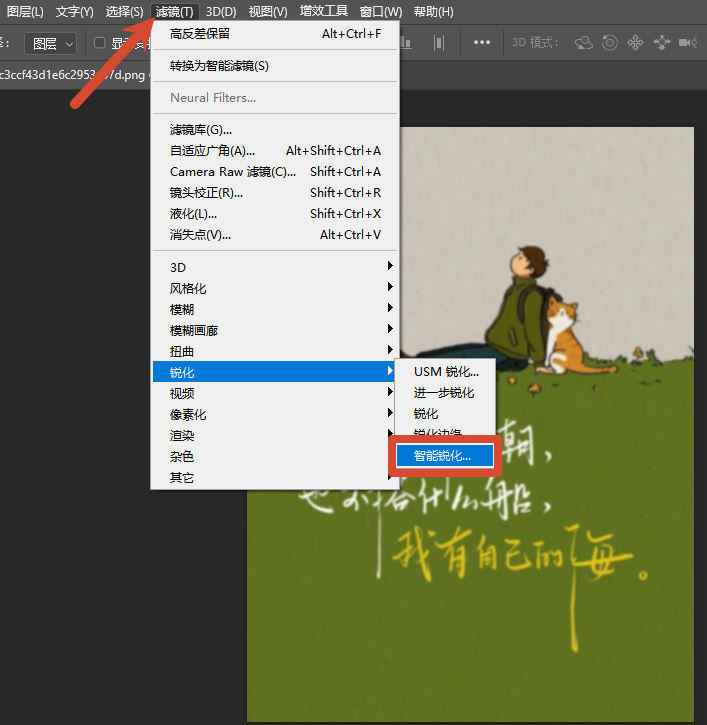Image resolution: width=707 pixels, height=725 pixels.
Task: Select 进一步锐化 in the submenu
Action: [x=446, y=393]
